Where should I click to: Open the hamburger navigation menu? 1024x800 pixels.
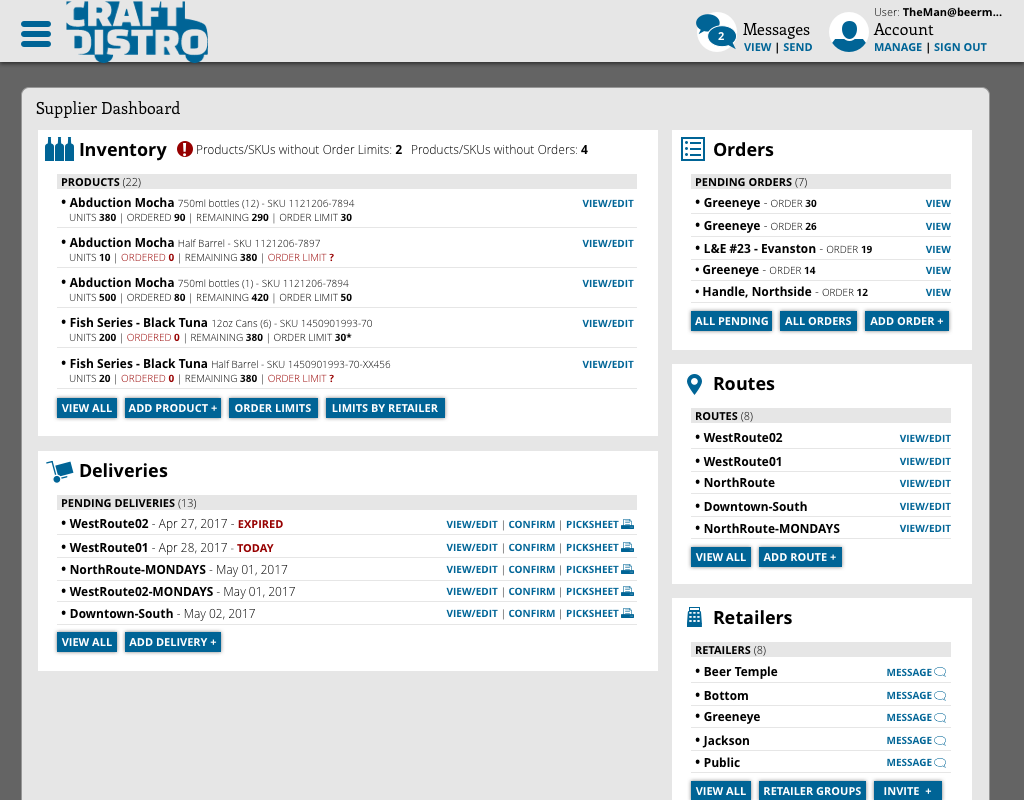(x=36, y=31)
